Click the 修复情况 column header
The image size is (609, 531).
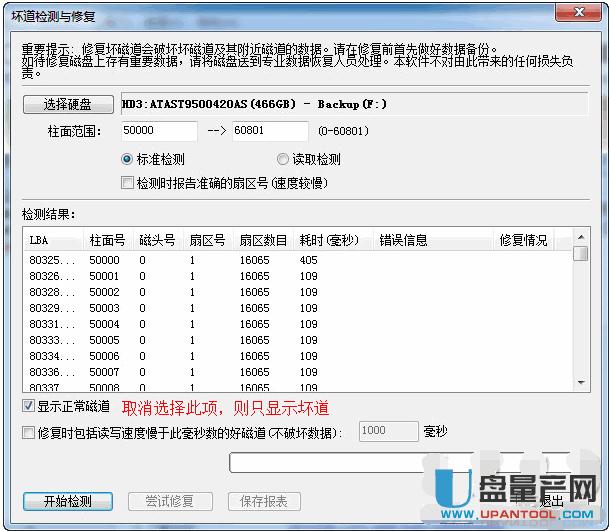tap(523, 240)
